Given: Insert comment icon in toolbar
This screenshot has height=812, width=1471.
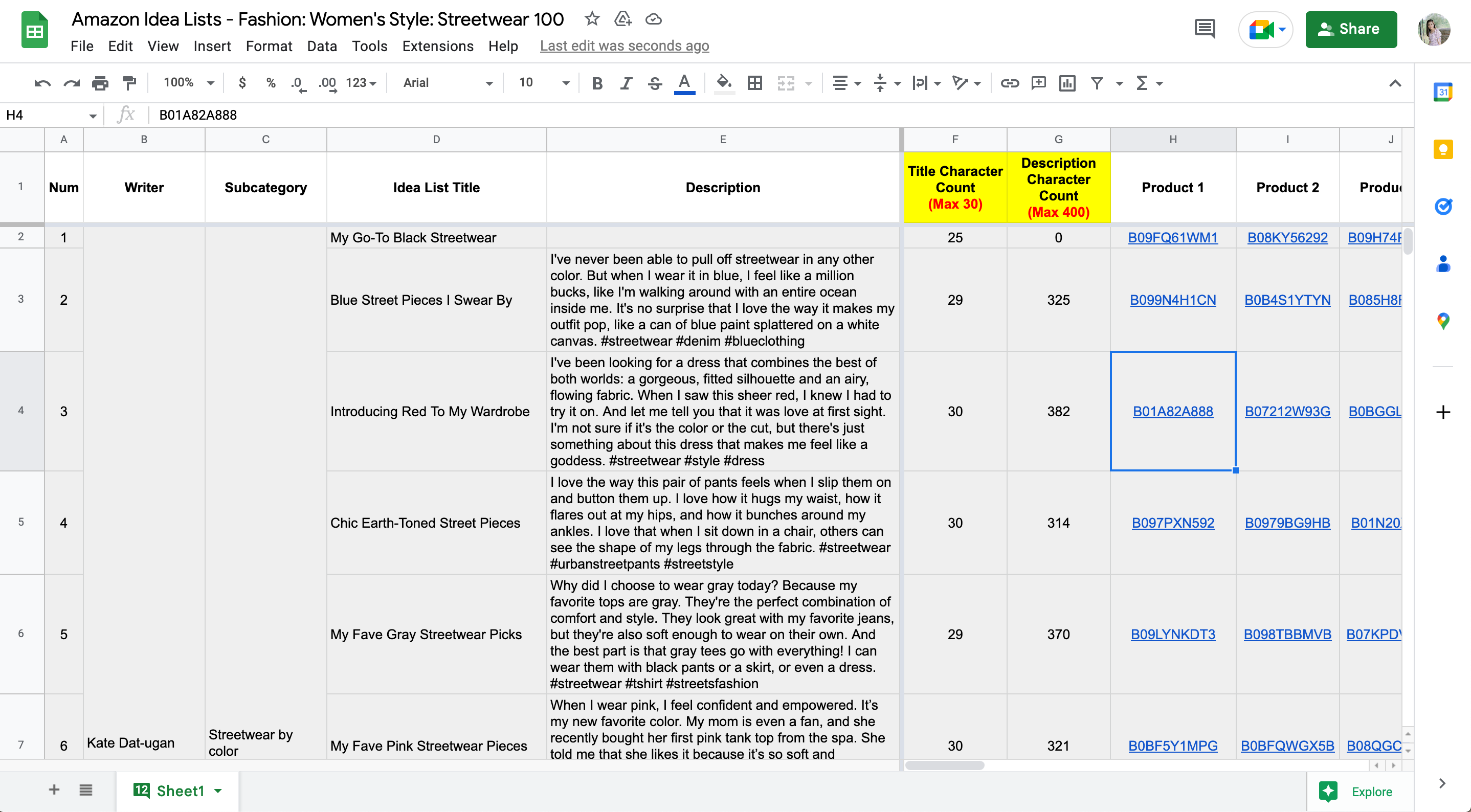Looking at the screenshot, I should pyautogui.click(x=1038, y=83).
